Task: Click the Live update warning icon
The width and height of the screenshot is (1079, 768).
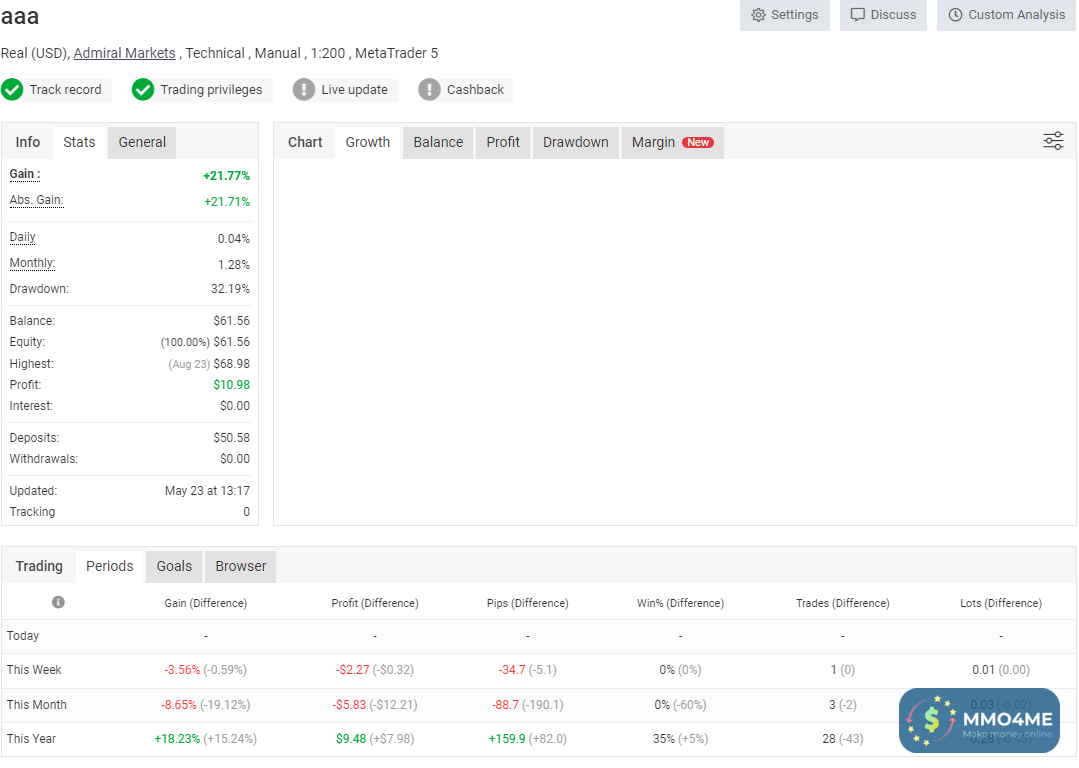Action: 304,90
